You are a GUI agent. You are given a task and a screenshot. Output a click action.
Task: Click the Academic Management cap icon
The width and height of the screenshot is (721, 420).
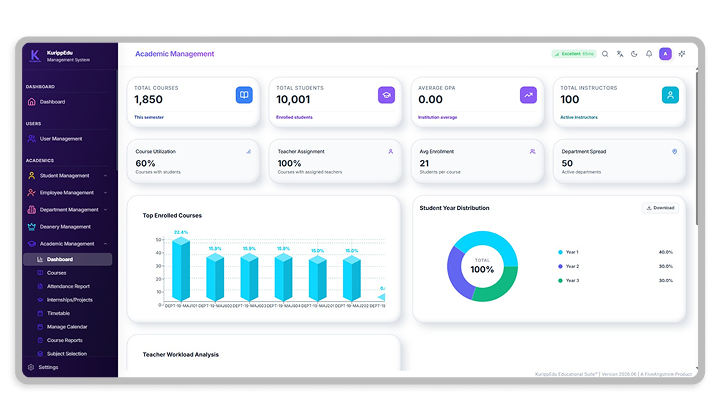[31, 244]
